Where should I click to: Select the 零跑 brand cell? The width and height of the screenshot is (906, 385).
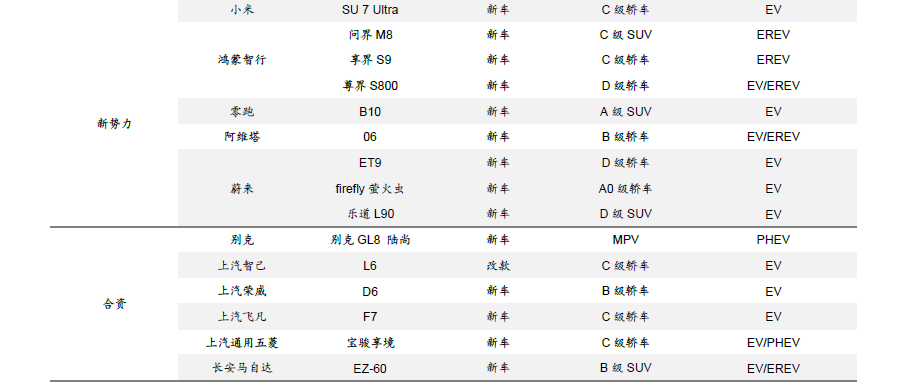point(242,112)
